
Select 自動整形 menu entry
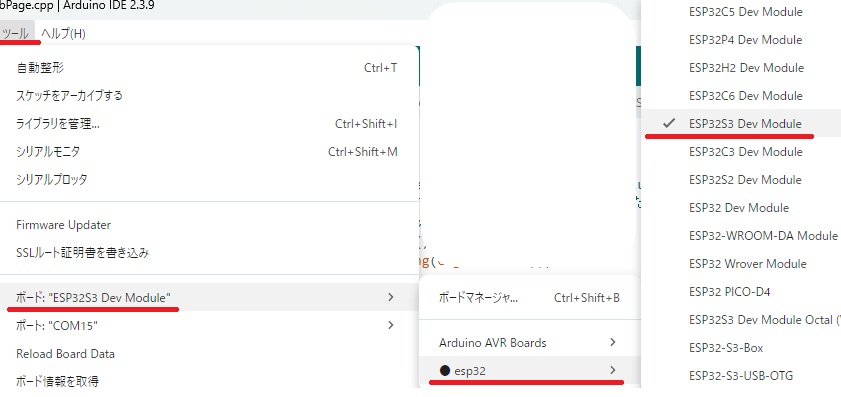209,68
